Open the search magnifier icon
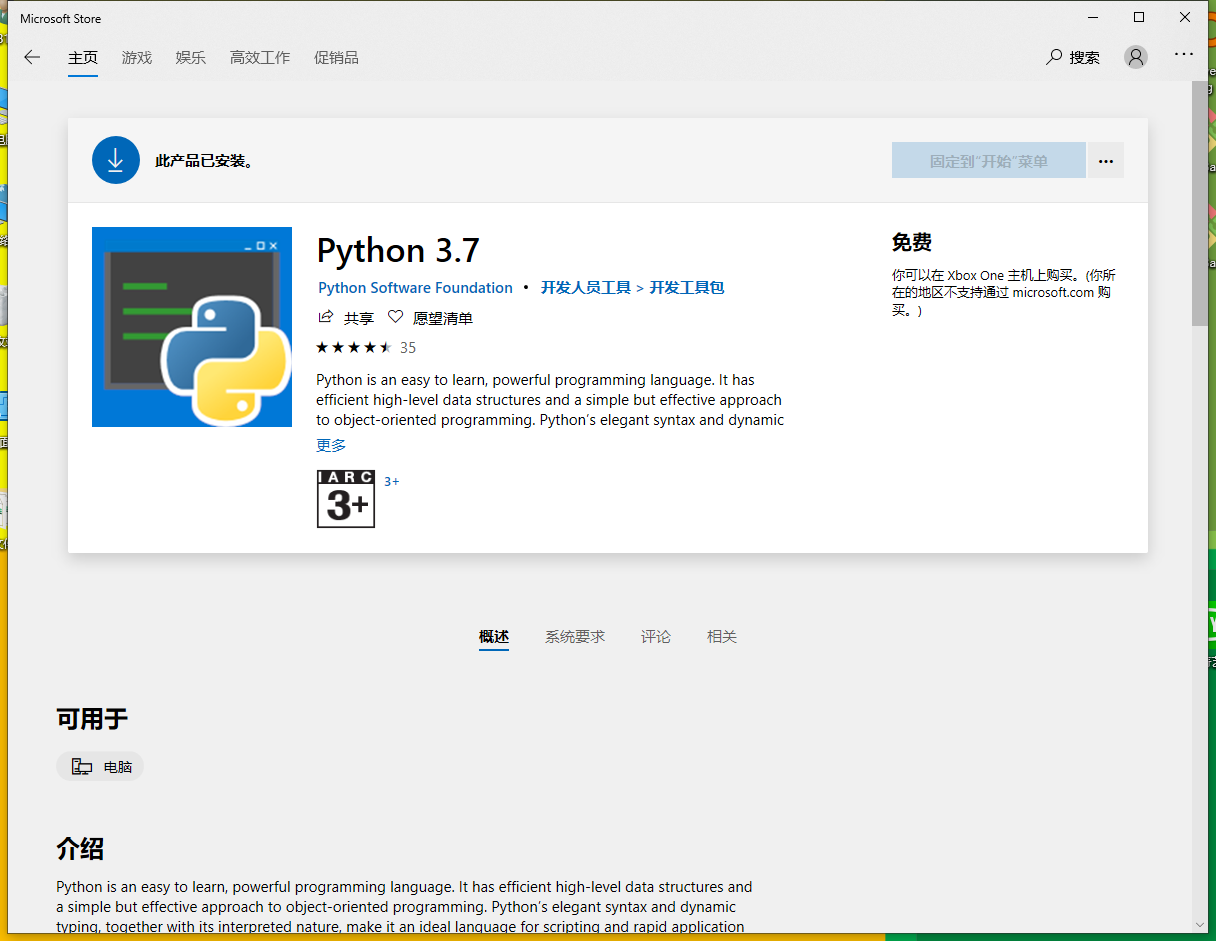 [x=1054, y=57]
